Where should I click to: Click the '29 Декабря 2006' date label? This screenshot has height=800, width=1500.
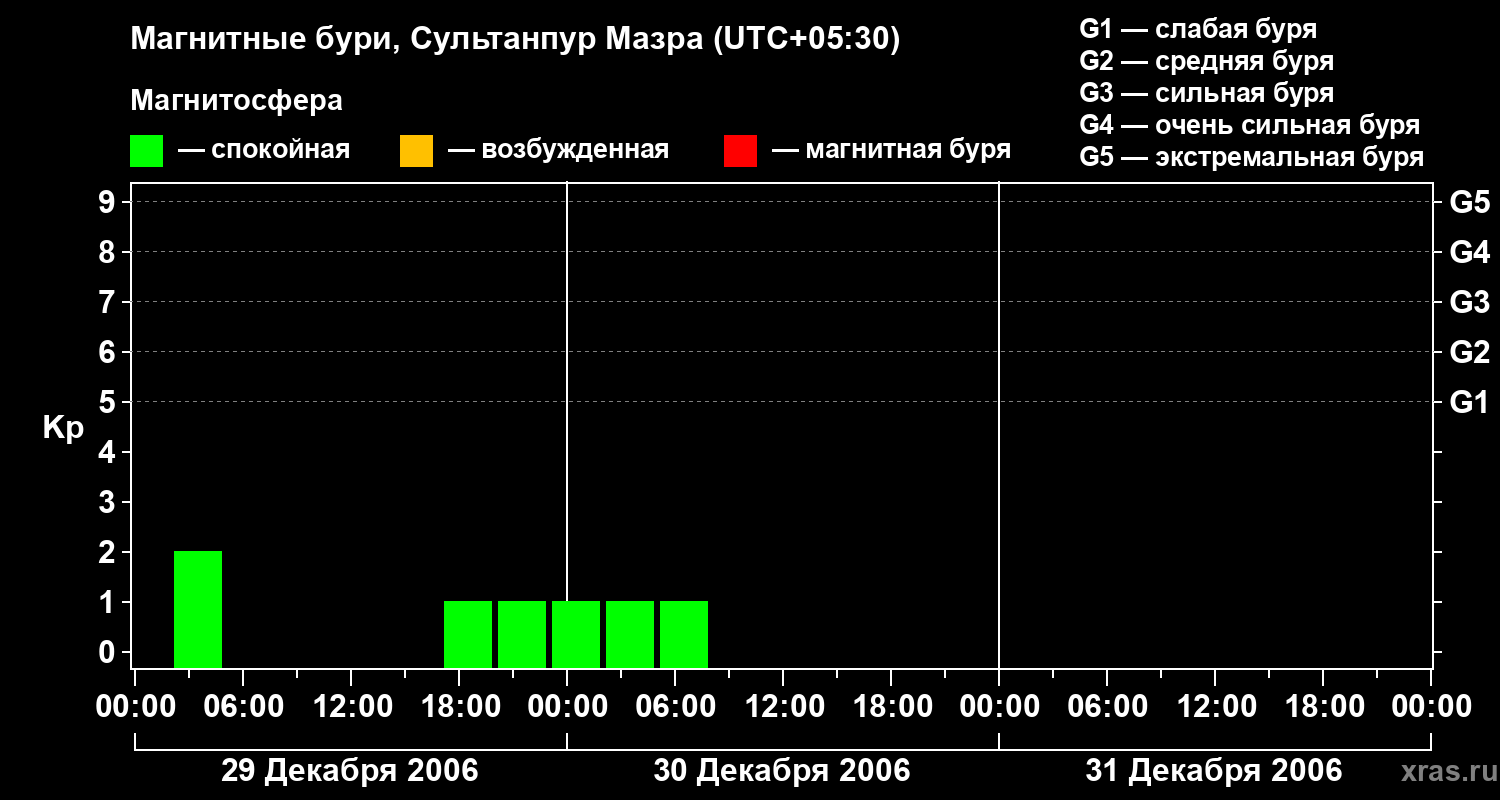pyautogui.click(x=350, y=771)
